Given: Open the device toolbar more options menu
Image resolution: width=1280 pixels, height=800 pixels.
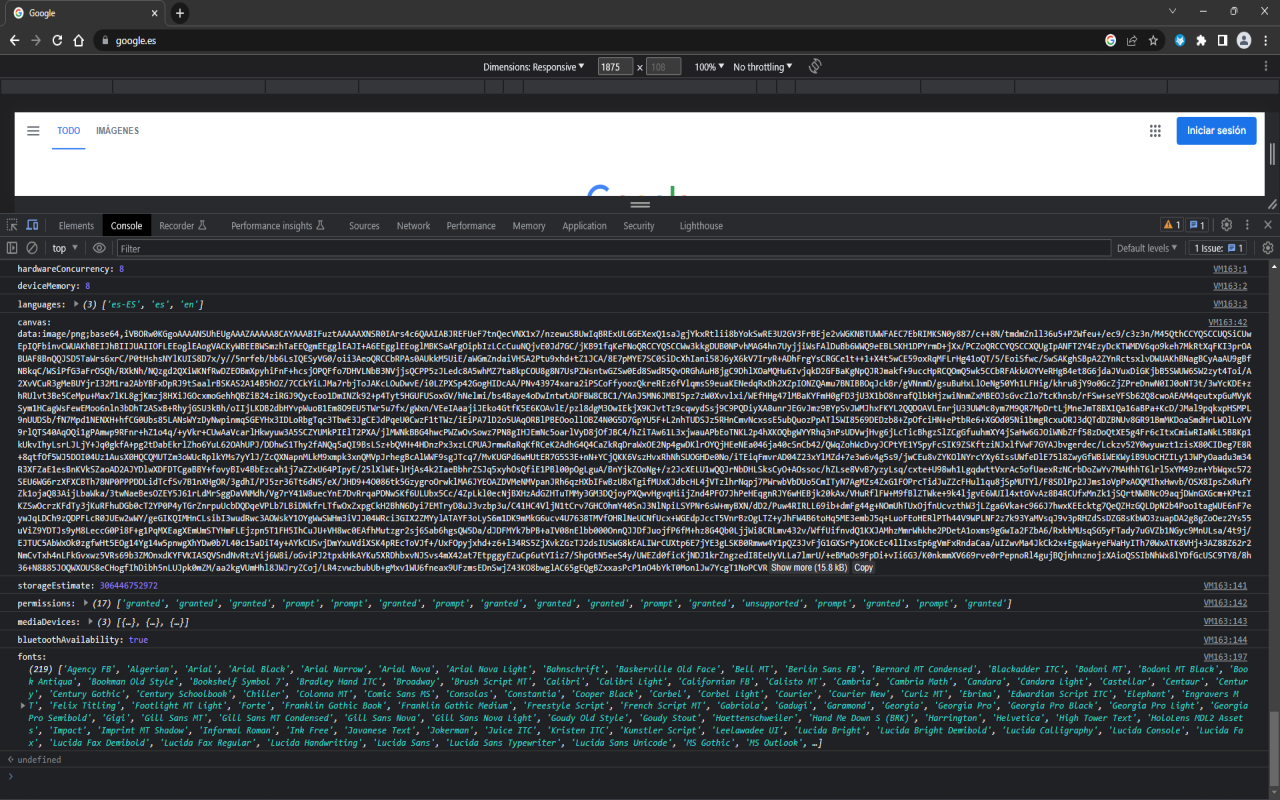Looking at the screenshot, I should [1268, 67].
